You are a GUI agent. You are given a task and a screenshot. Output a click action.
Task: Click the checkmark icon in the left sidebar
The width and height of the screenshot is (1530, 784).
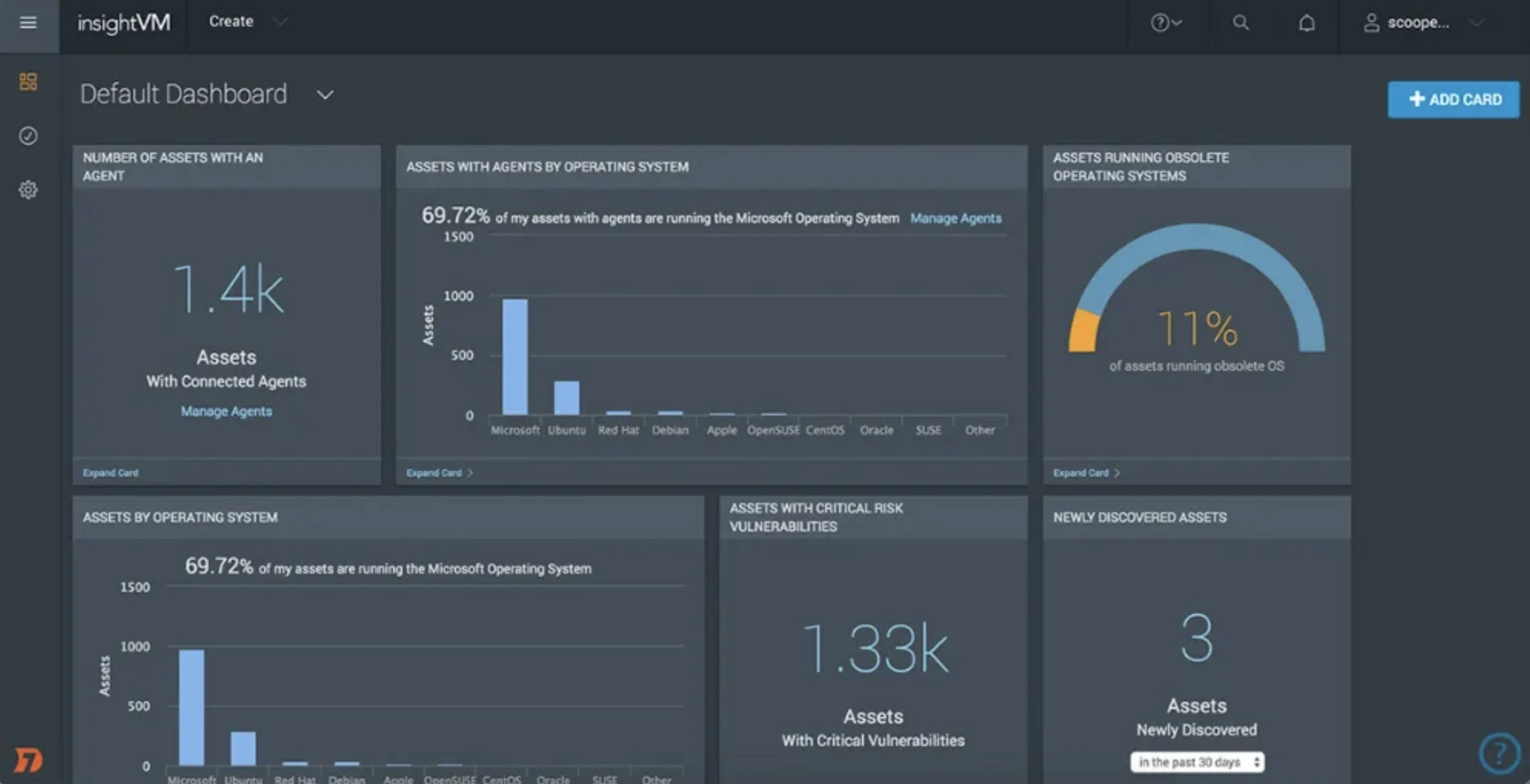pyautogui.click(x=28, y=135)
